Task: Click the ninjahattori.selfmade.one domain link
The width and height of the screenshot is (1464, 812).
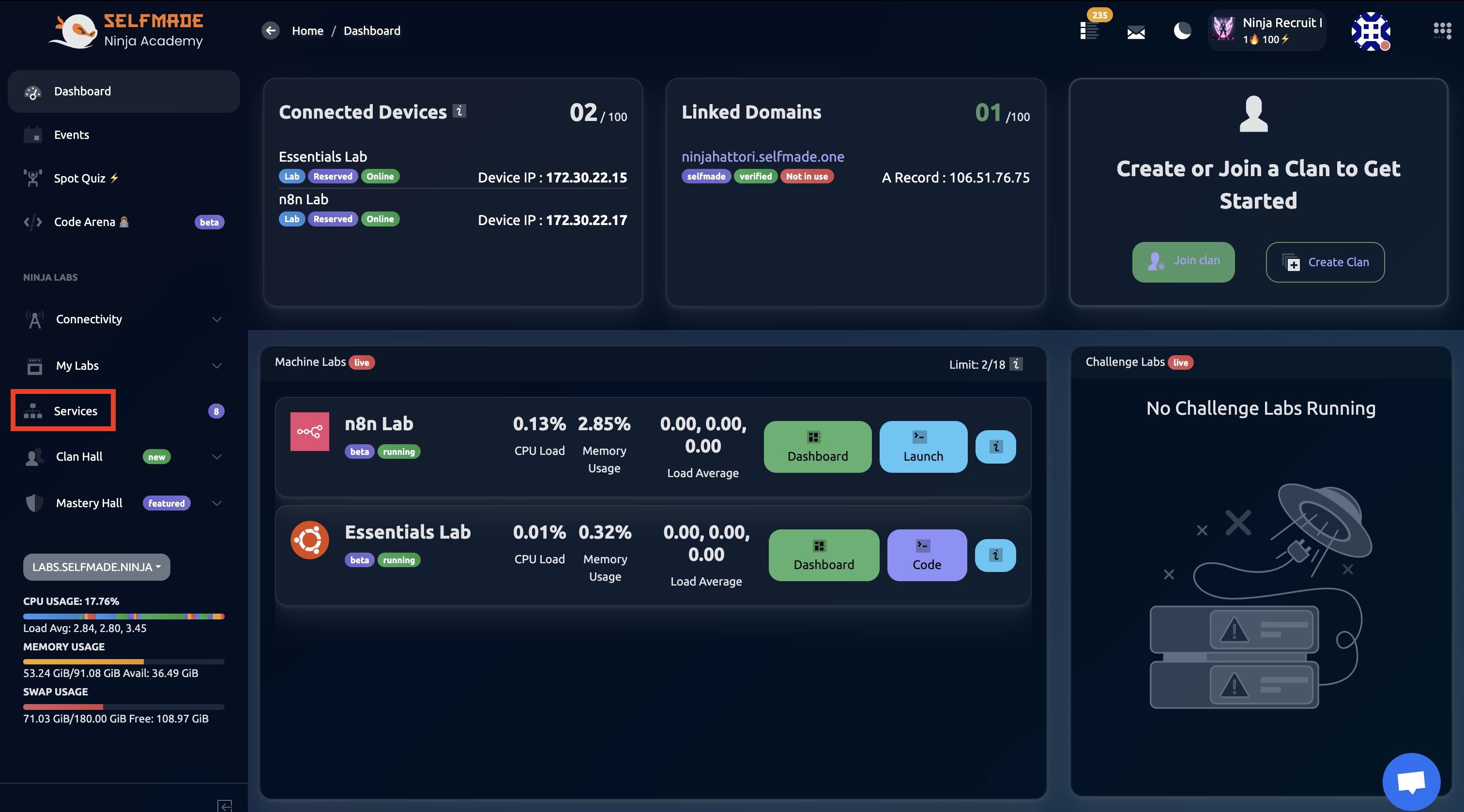Action: 762,156
